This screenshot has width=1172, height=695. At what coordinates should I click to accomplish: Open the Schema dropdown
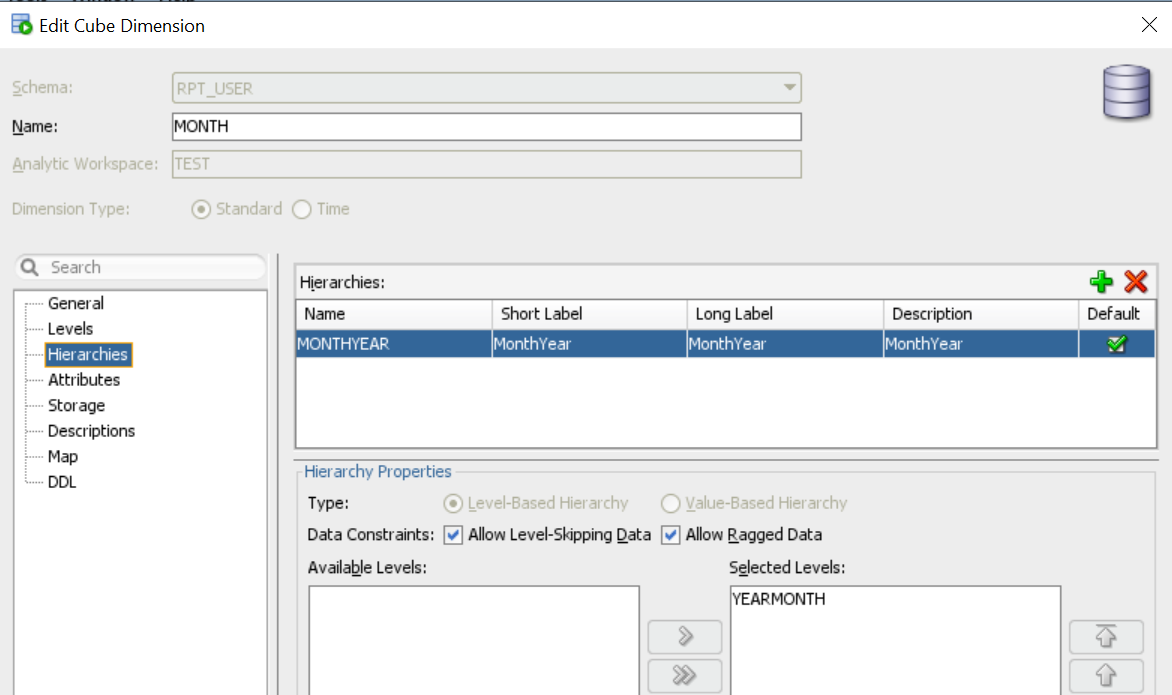[x=789, y=87]
